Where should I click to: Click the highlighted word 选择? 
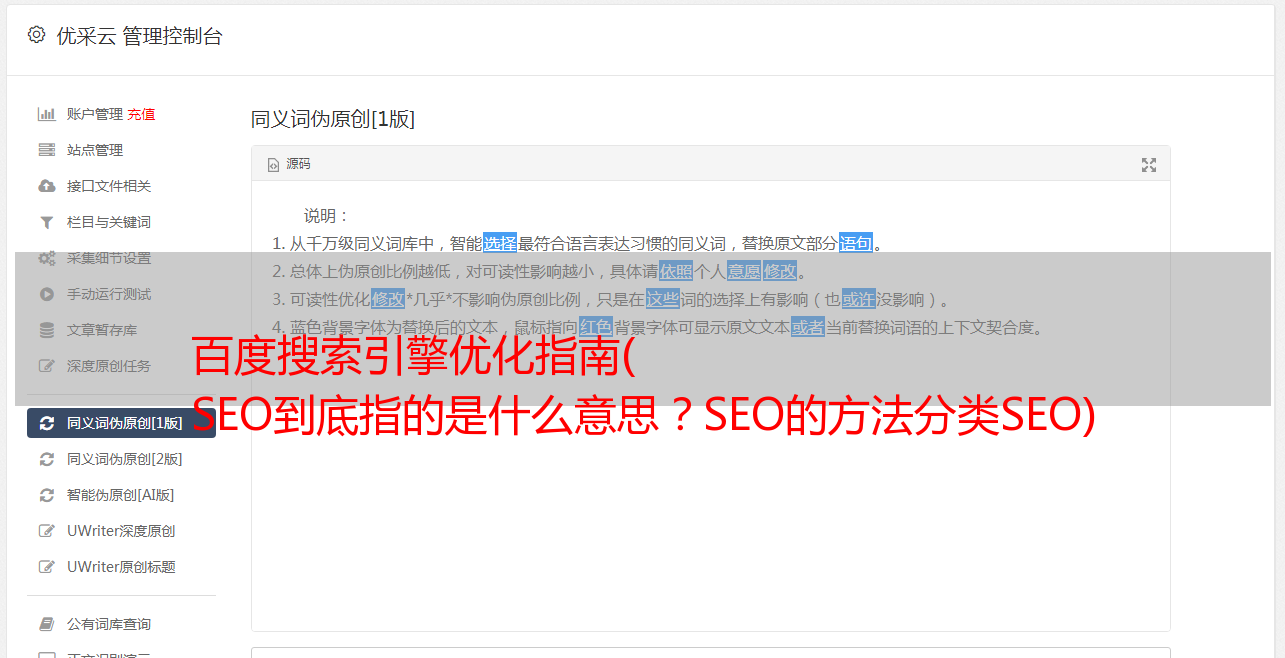coord(500,243)
